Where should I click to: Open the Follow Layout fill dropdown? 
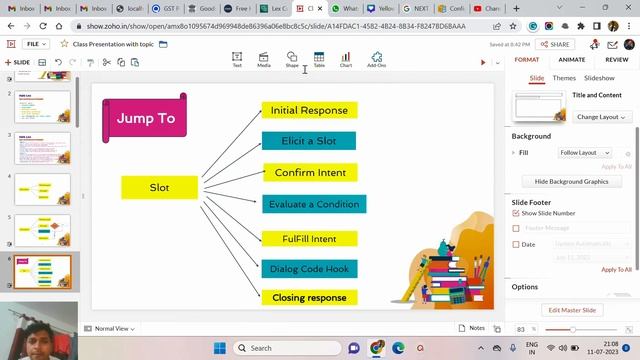click(x=584, y=153)
